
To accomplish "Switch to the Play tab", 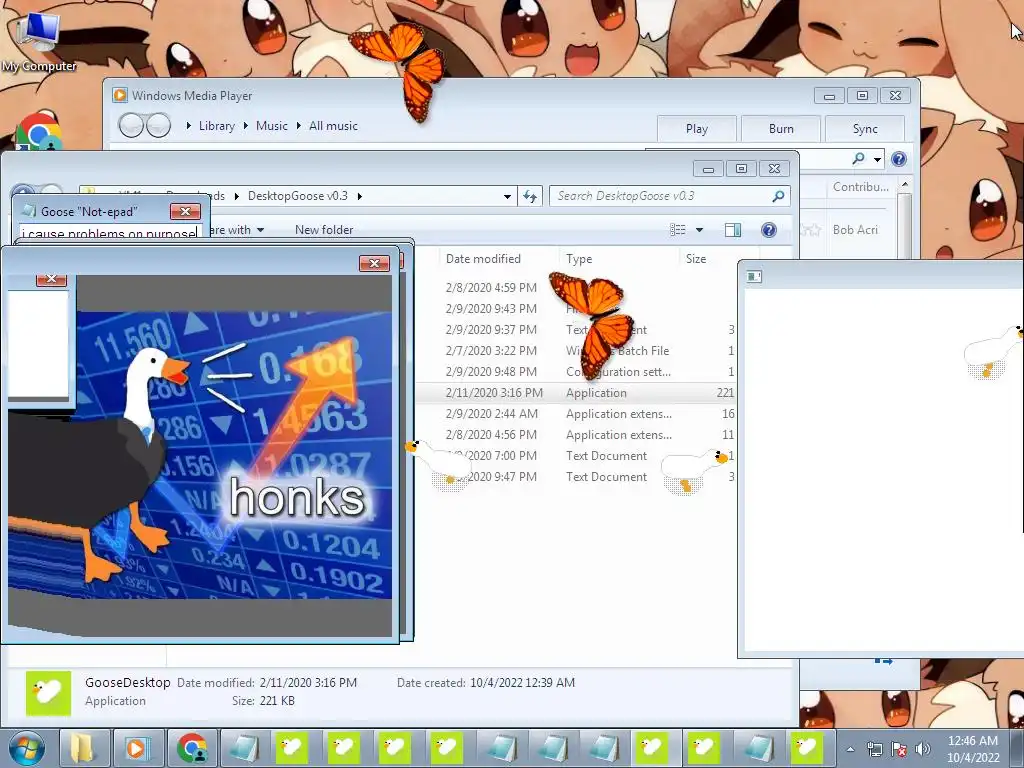I will 697,129.
